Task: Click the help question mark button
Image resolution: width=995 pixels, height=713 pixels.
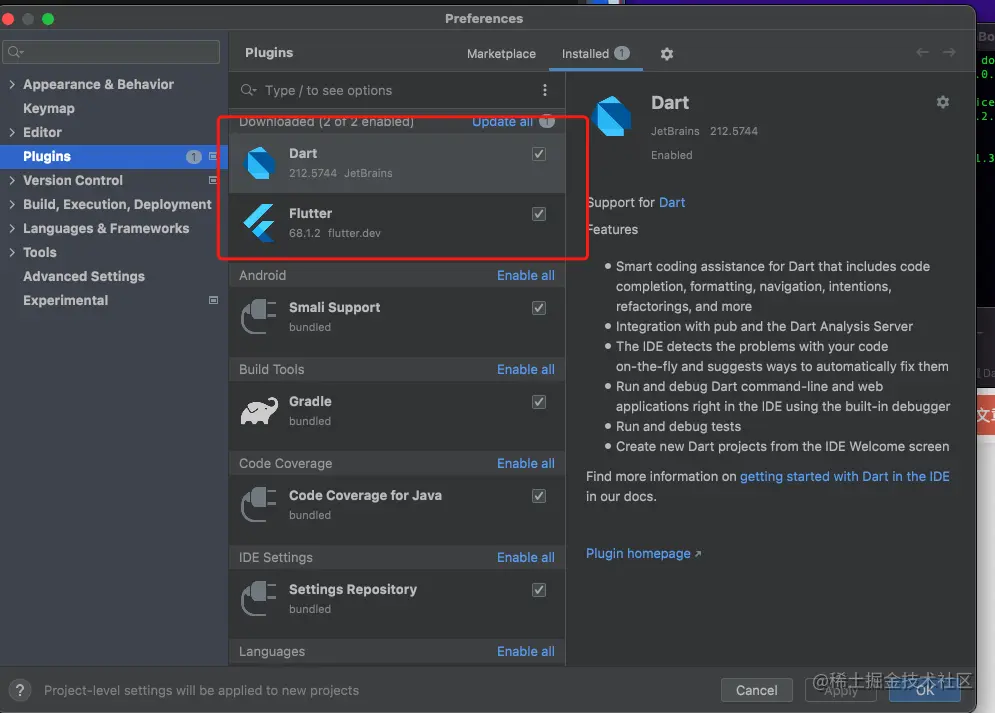Action: tap(20, 690)
